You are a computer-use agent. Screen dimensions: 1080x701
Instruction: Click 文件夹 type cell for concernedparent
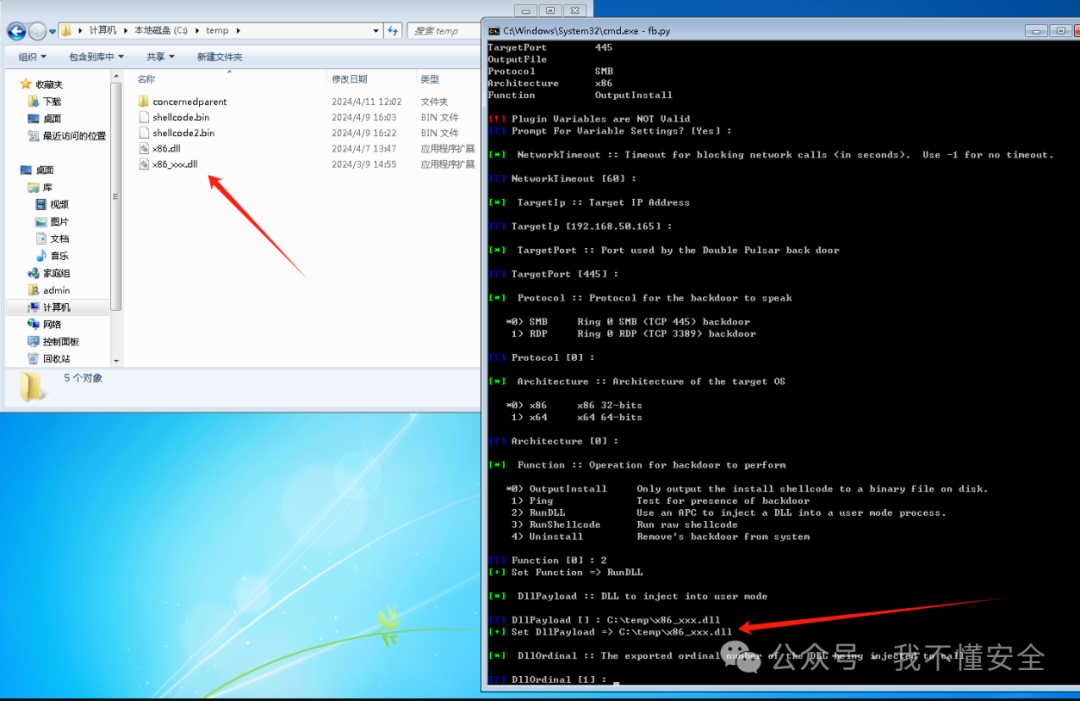(x=434, y=101)
